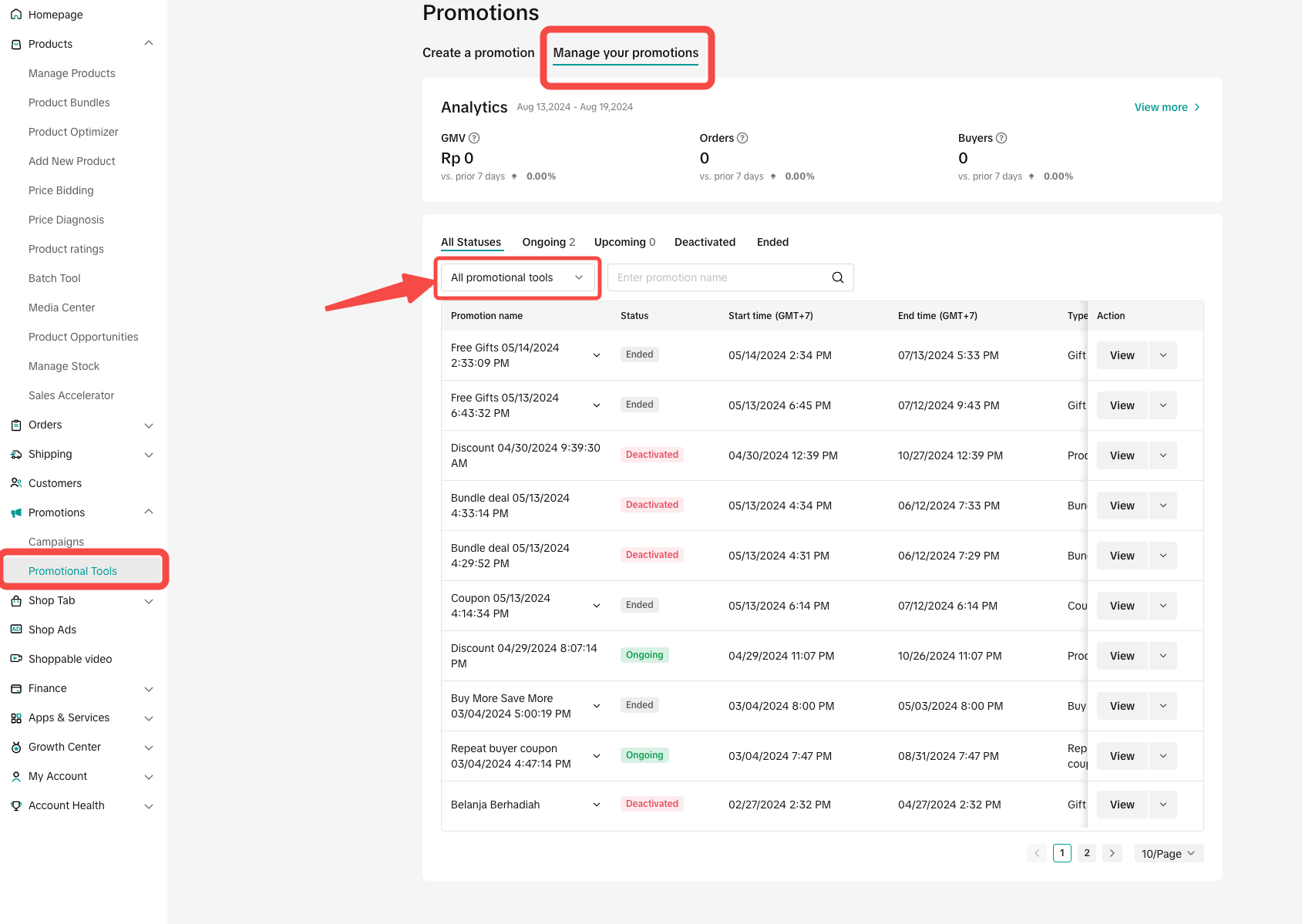Switch to the Create a promotion tab
Viewport: 1302px width, 924px height.
tap(478, 52)
